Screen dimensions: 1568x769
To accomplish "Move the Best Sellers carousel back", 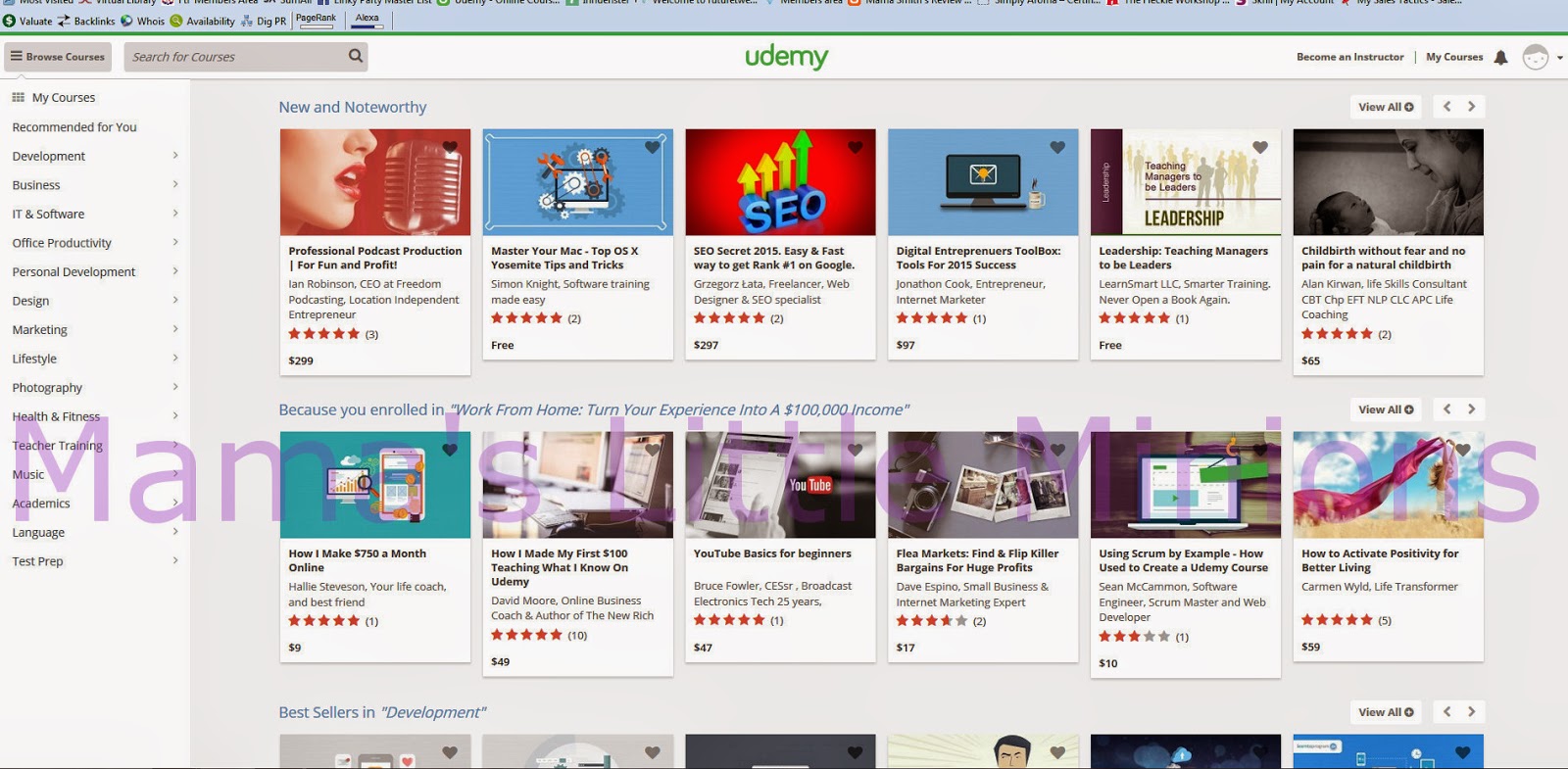I will [1446, 712].
